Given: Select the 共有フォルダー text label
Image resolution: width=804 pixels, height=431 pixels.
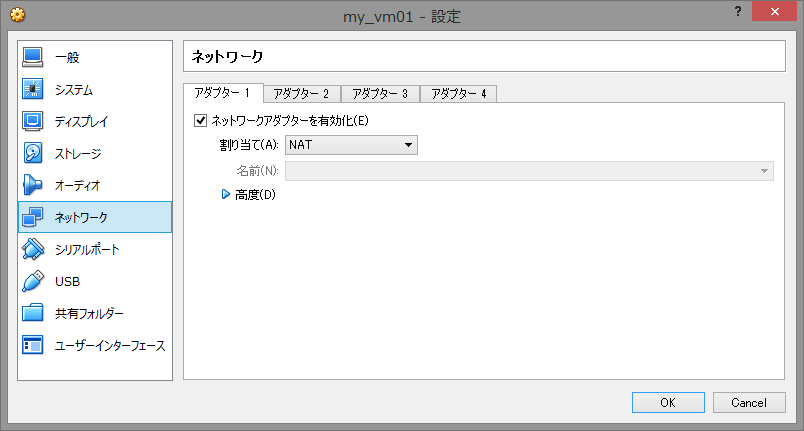Looking at the screenshot, I should click(x=89, y=314).
